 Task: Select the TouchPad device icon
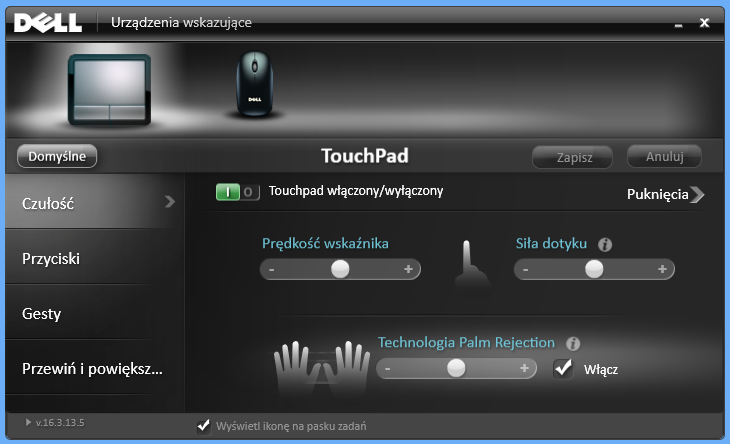point(109,89)
